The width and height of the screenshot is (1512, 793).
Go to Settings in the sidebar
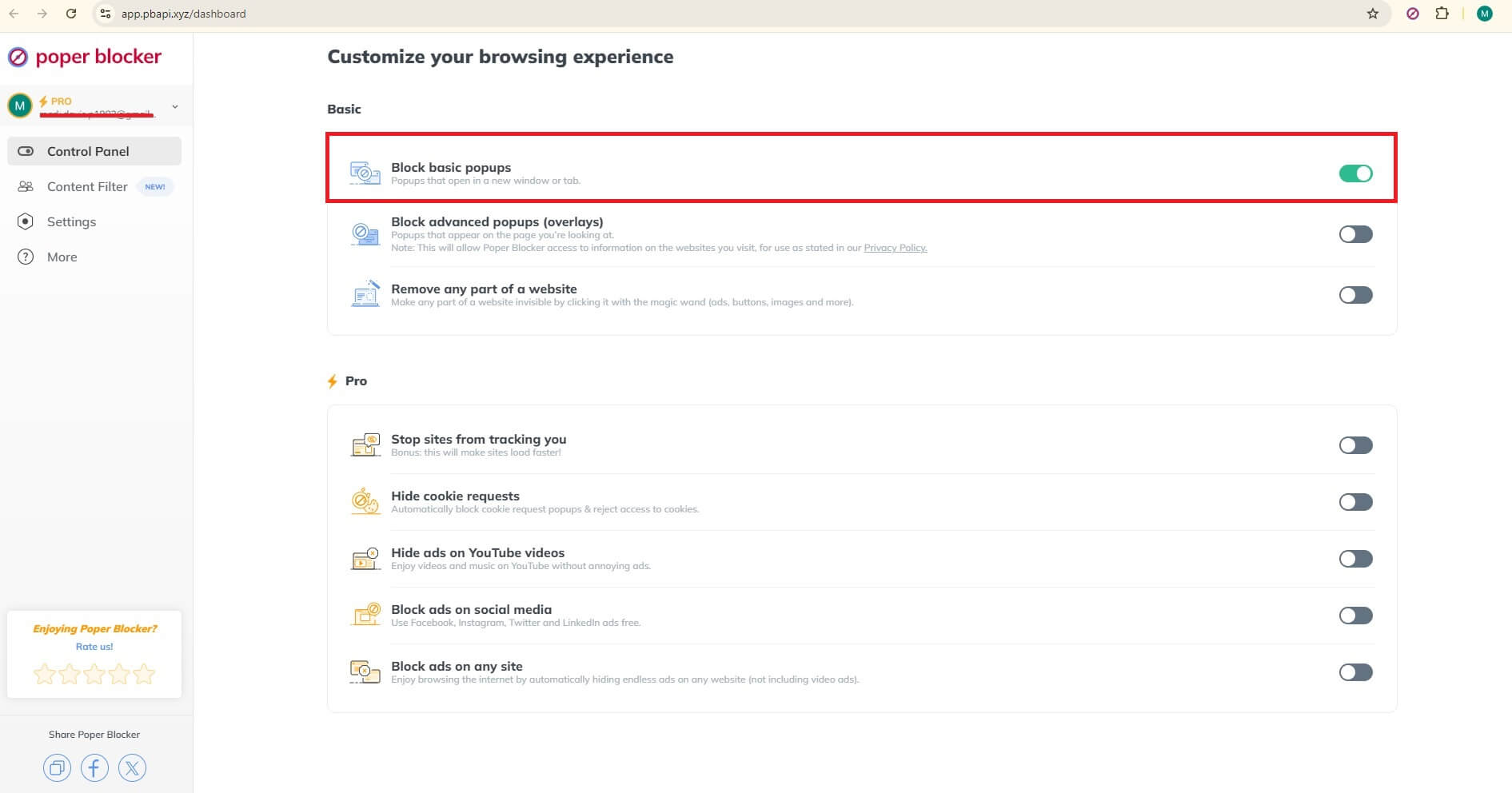(71, 221)
